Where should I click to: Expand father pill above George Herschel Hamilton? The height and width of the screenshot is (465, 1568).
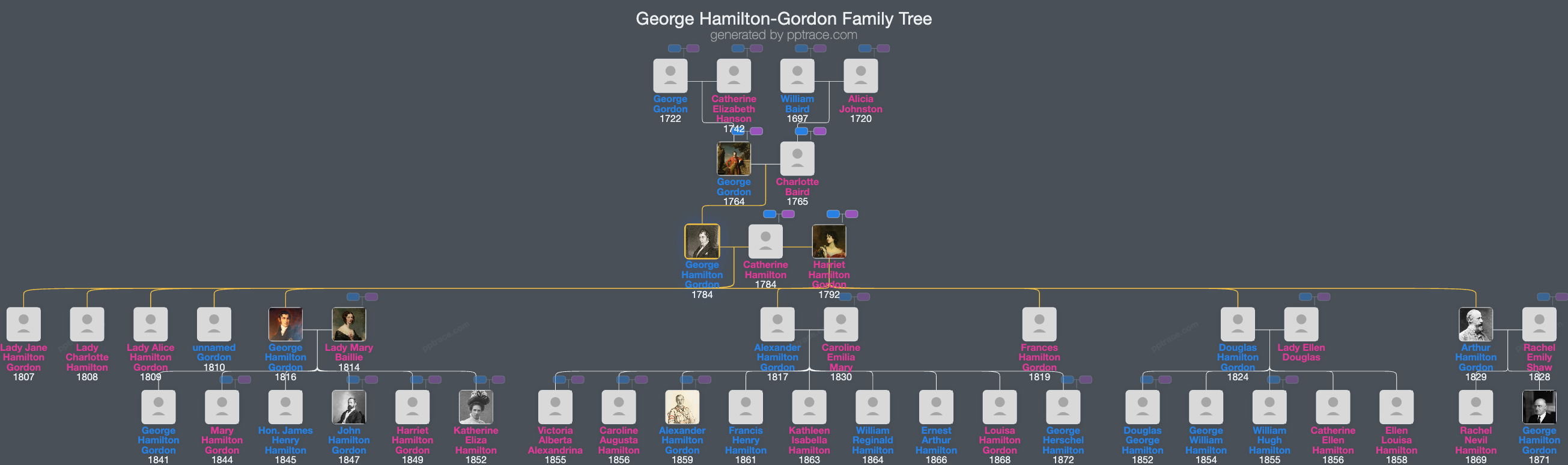click(1067, 379)
